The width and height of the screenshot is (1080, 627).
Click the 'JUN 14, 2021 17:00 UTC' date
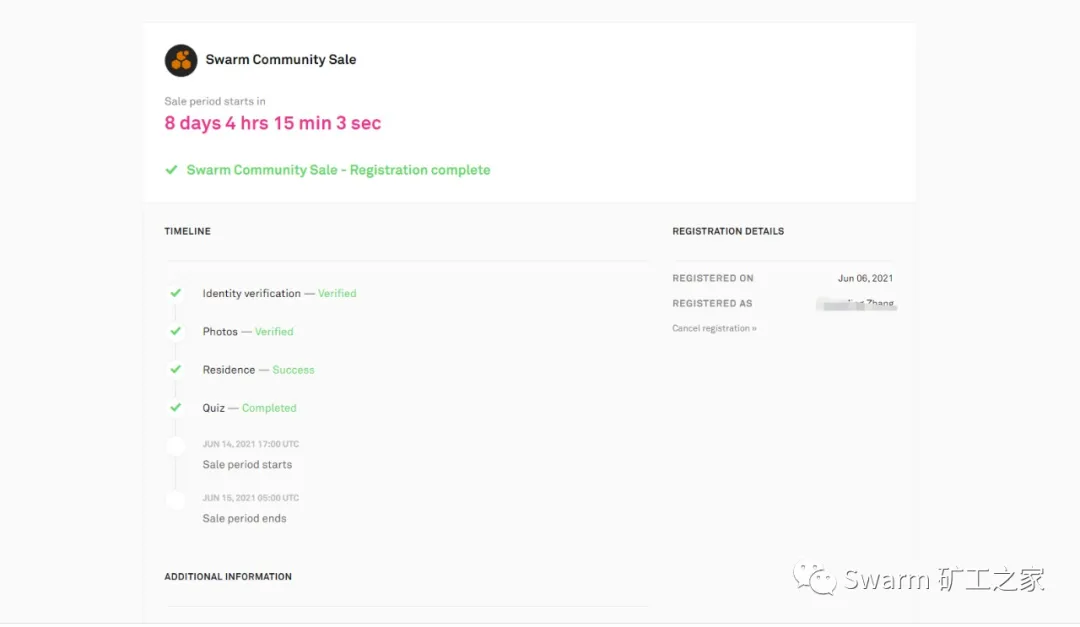[251, 444]
